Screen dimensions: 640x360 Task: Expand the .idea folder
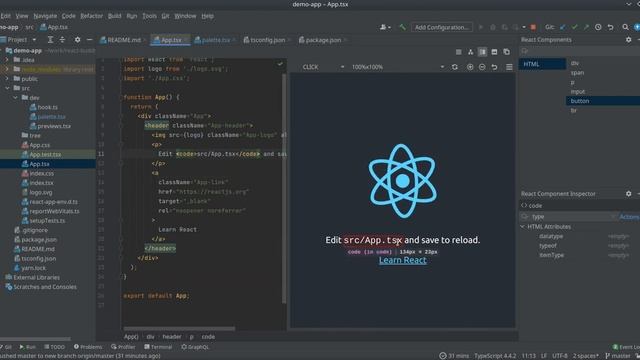click(7, 60)
